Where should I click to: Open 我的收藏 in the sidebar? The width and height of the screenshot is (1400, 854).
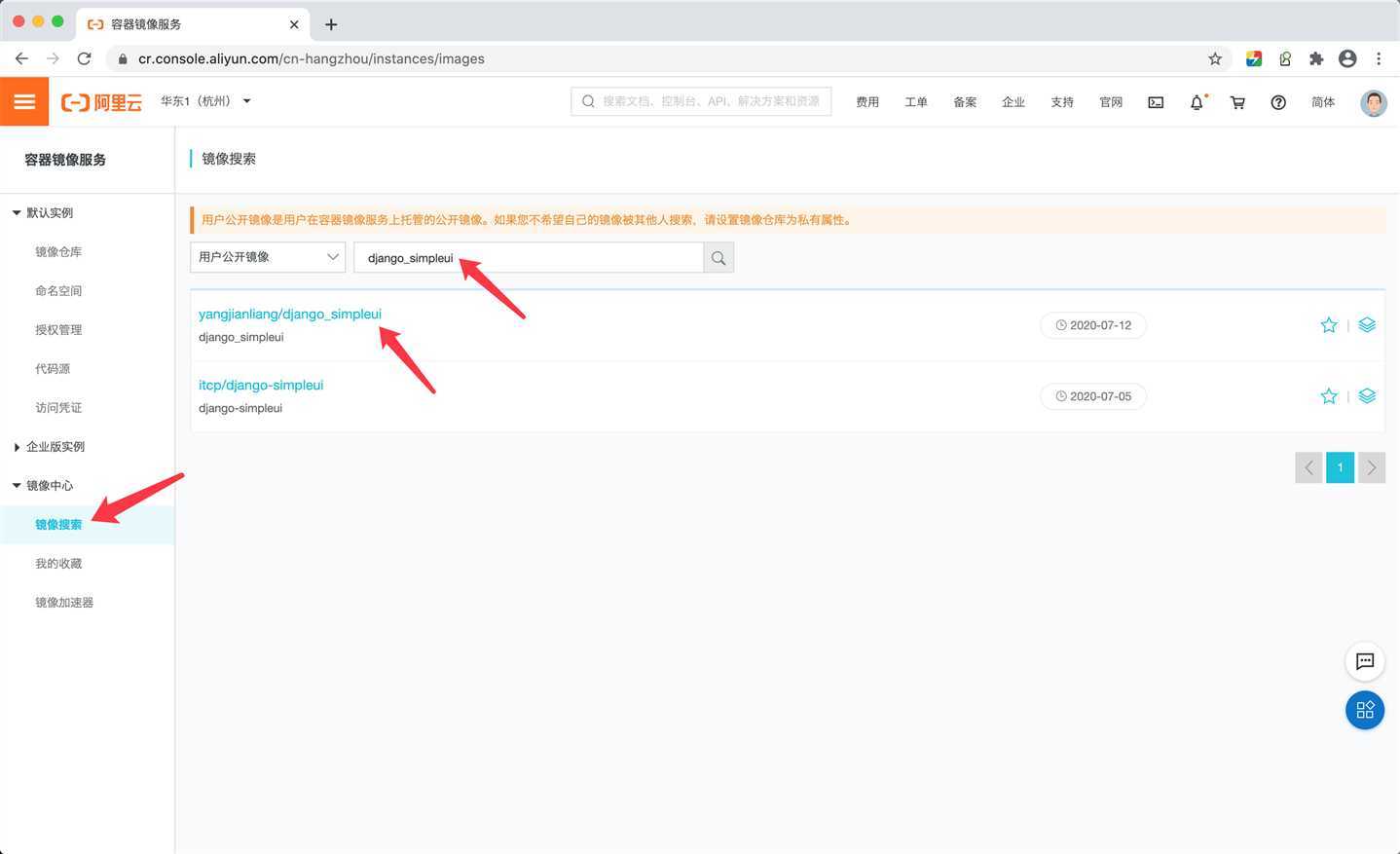(x=58, y=563)
